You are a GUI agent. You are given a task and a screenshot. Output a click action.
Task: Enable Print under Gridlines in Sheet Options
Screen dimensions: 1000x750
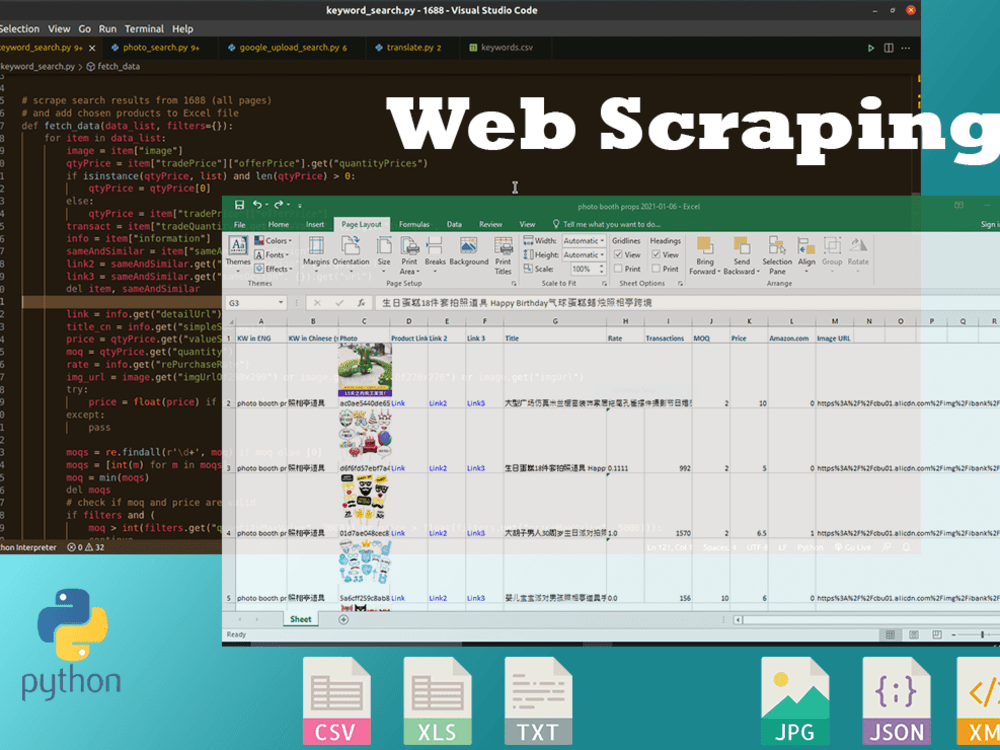pyautogui.click(x=618, y=268)
